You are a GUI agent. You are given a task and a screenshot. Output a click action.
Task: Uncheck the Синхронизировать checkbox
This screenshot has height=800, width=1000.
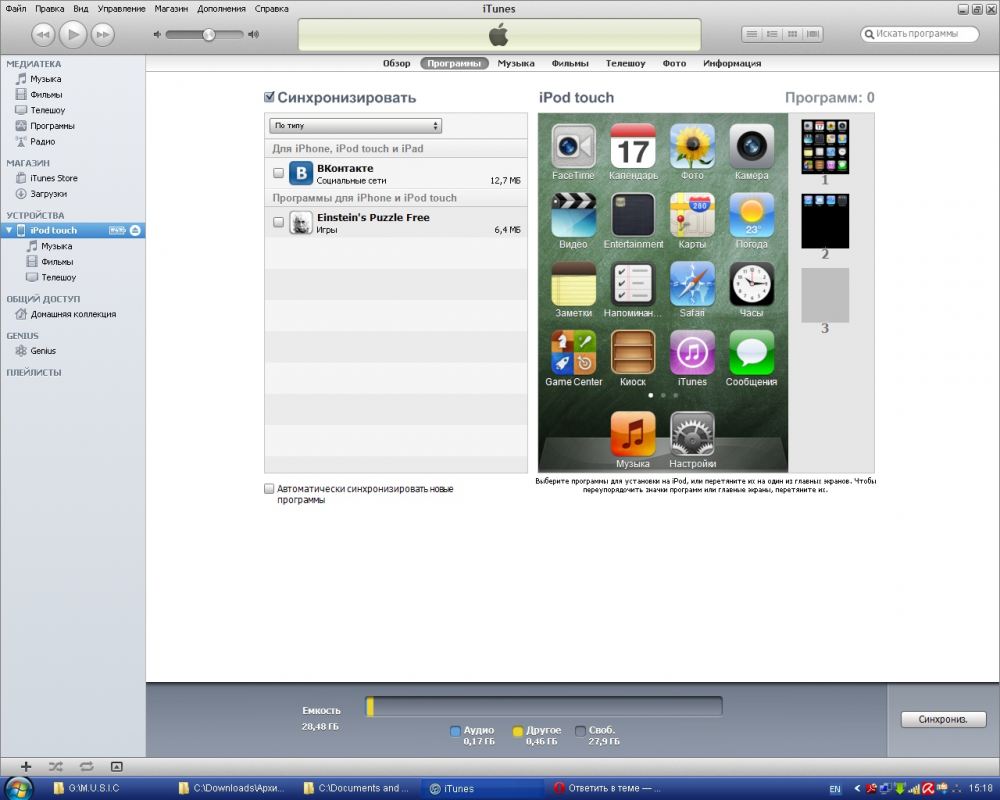click(269, 97)
